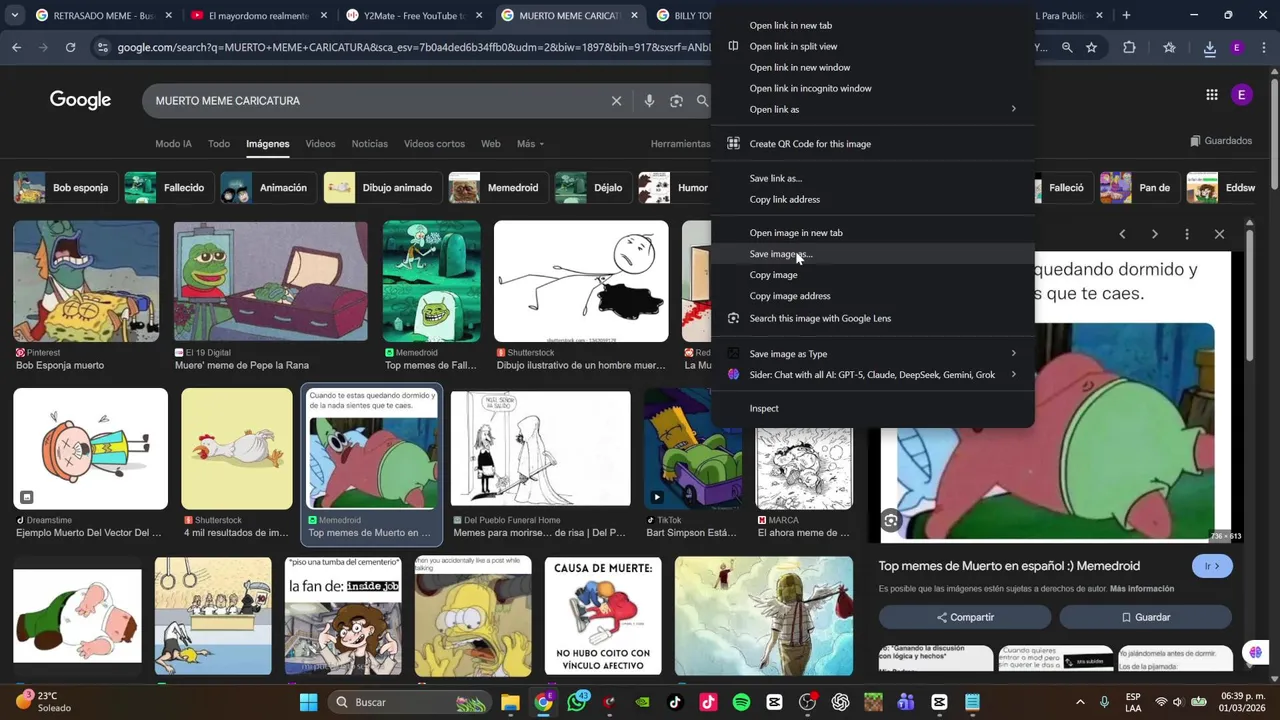Click the search magnifier icon
Viewport: 1280px width, 720px height.
tap(703, 101)
